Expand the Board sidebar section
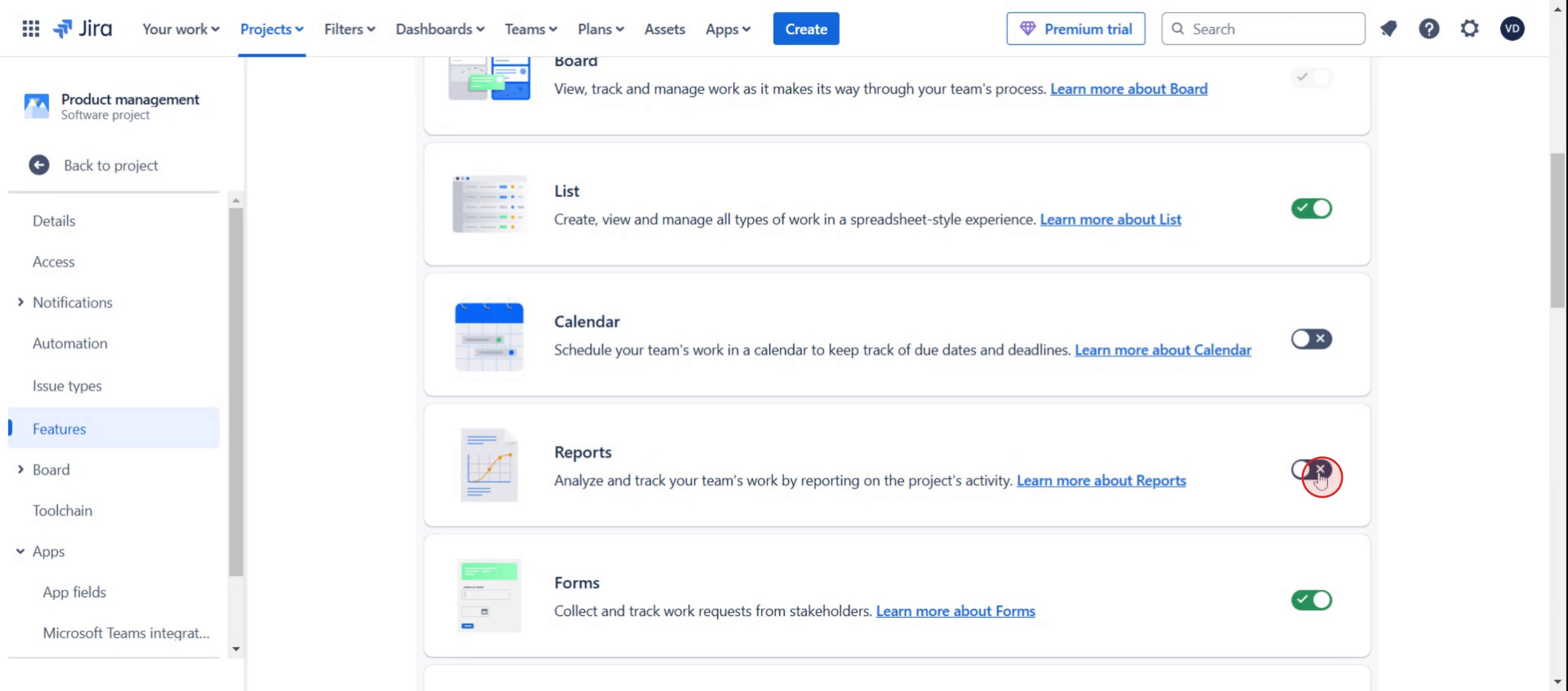Viewport: 1568px width, 691px height. (x=21, y=469)
